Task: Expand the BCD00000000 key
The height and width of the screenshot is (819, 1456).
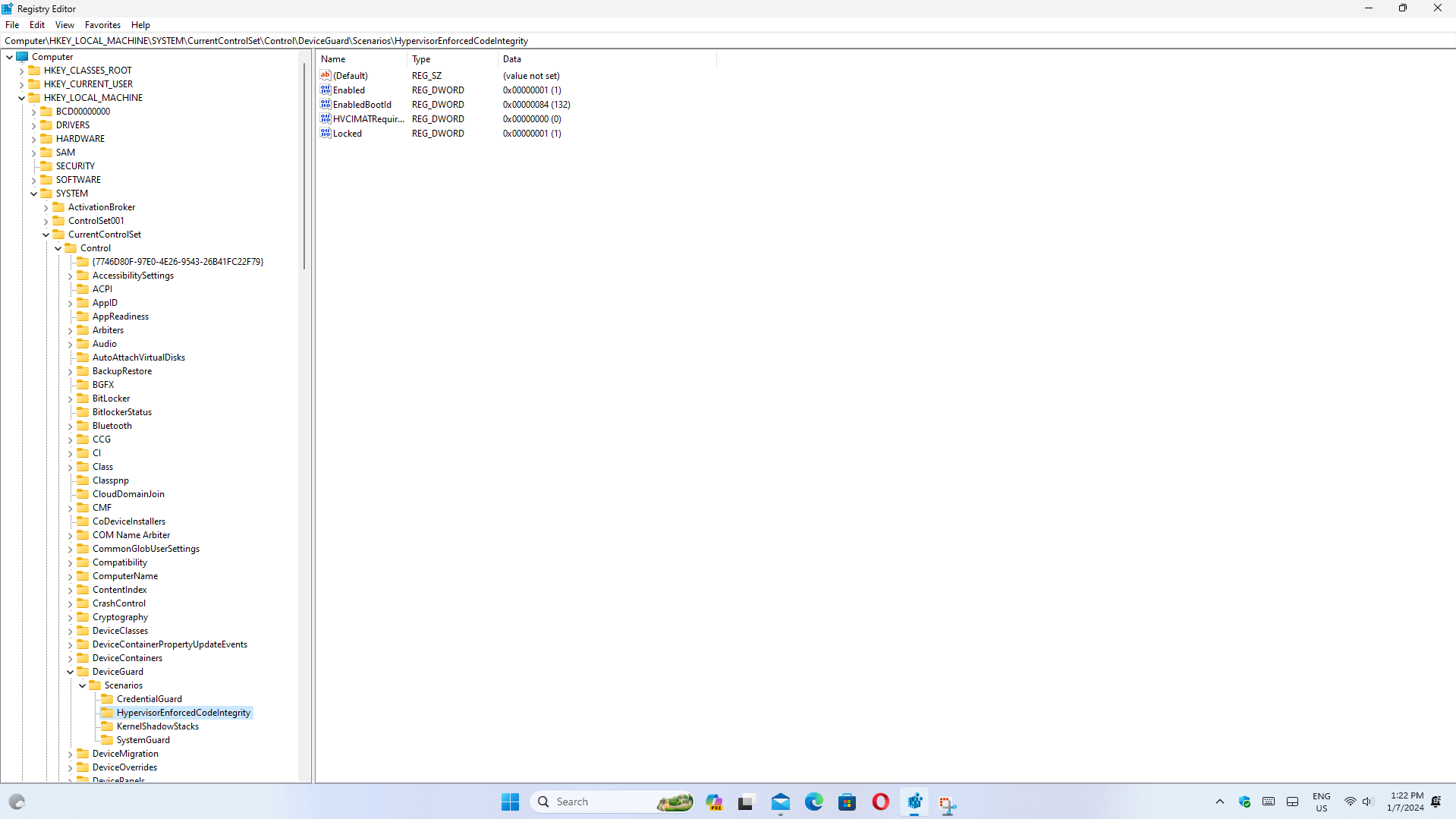Action: (34, 112)
